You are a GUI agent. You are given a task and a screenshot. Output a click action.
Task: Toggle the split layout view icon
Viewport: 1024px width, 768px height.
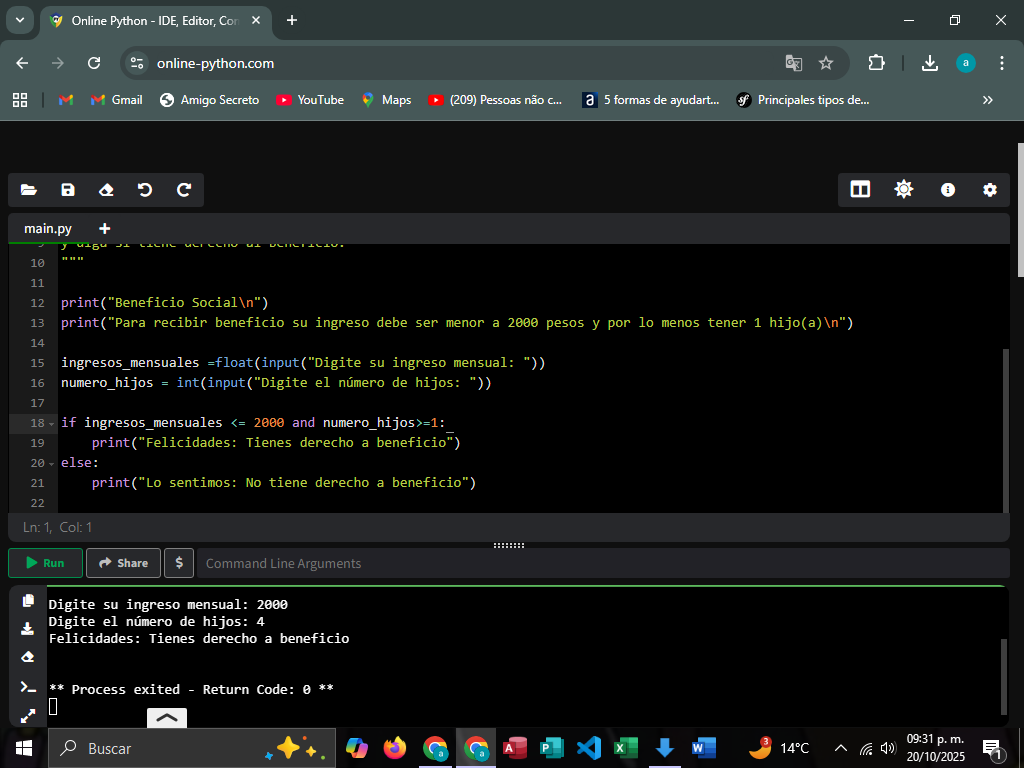click(860, 190)
